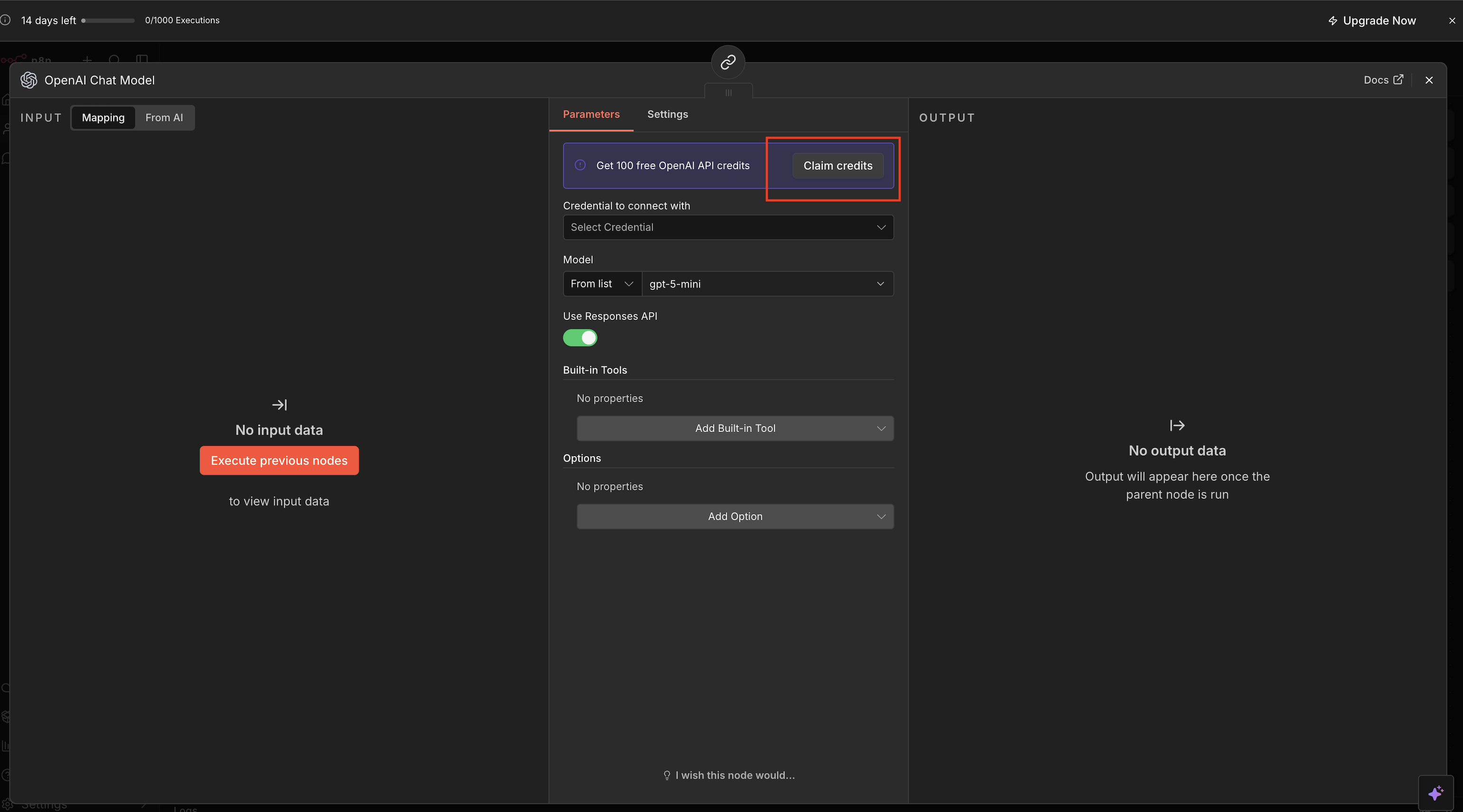Open the Select Credential dropdown
This screenshot has height=812, width=1463.
(x=728, y=227)
